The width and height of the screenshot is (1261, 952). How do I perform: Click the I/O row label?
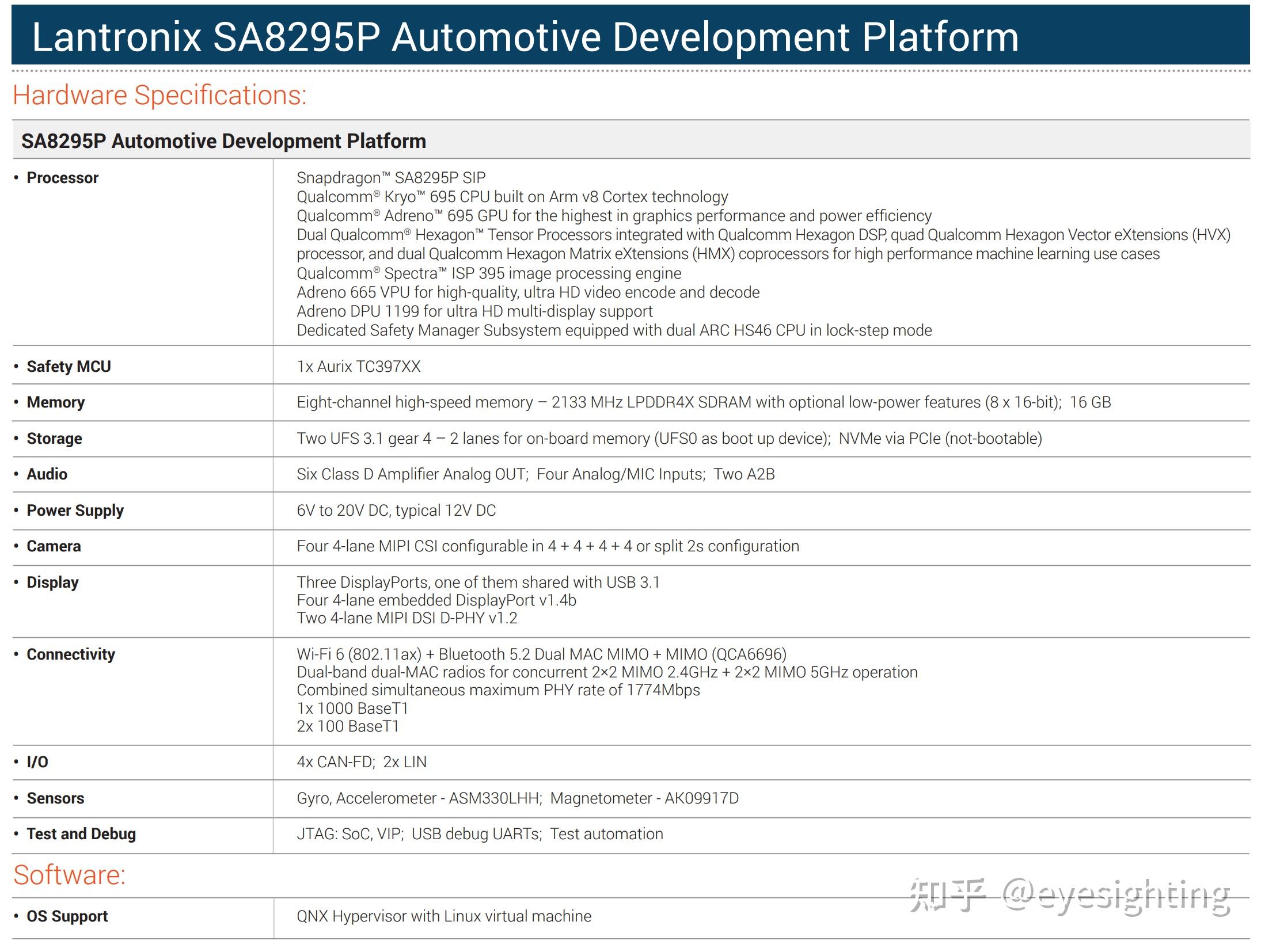coord(37,762)
